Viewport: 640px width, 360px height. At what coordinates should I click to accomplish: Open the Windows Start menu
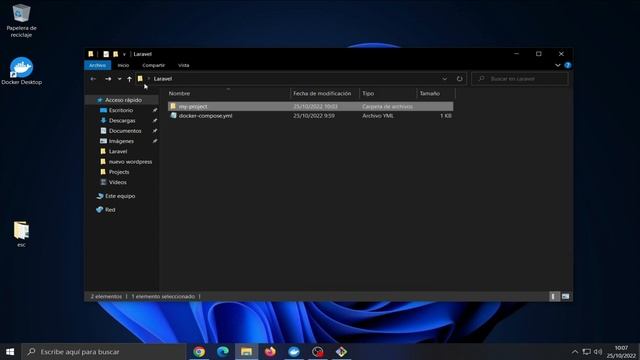tap(10, 351)
